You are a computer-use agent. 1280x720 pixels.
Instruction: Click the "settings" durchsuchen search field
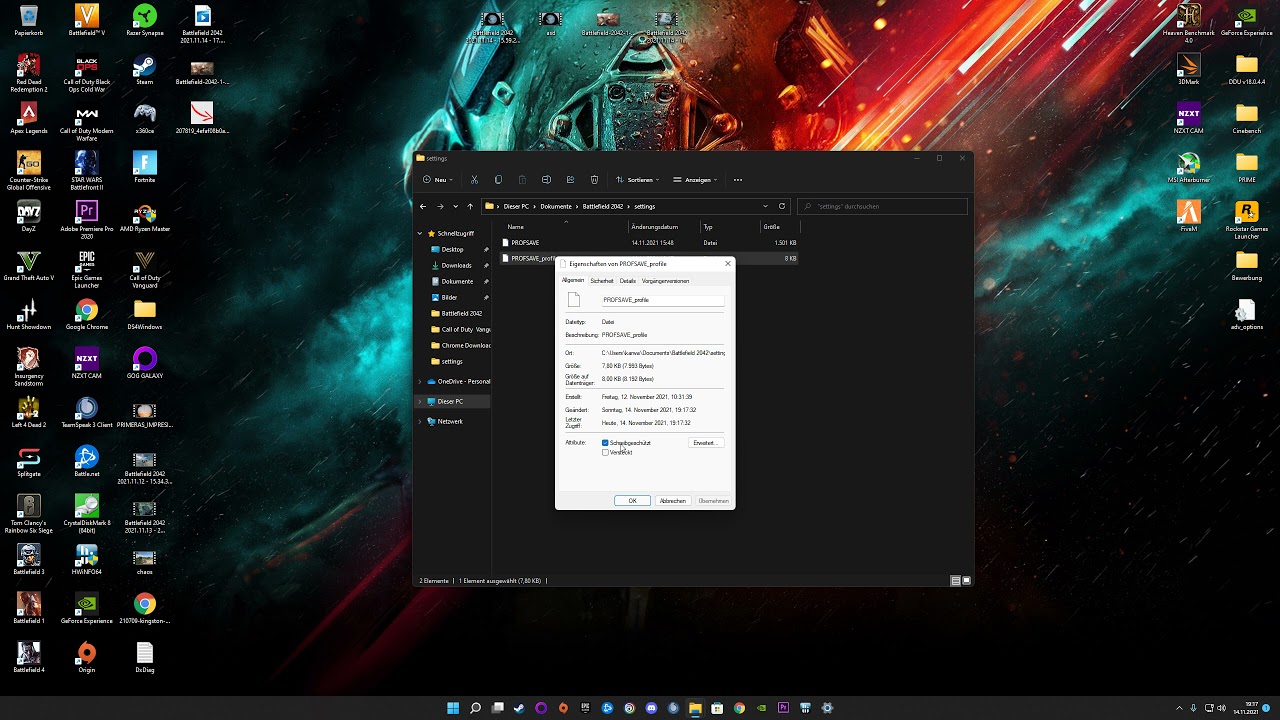tap(882, 206)
